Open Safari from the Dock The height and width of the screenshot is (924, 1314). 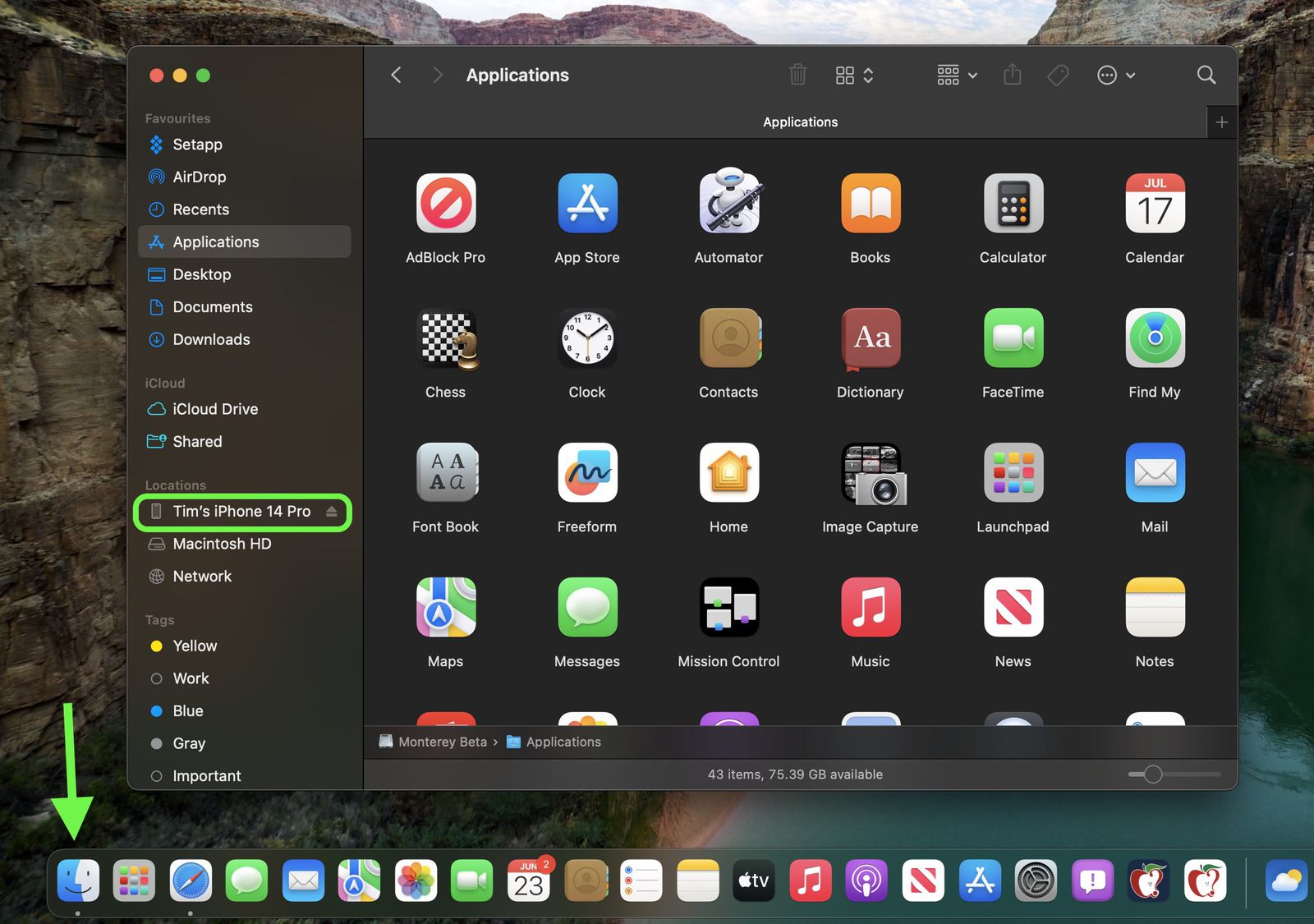190,880
